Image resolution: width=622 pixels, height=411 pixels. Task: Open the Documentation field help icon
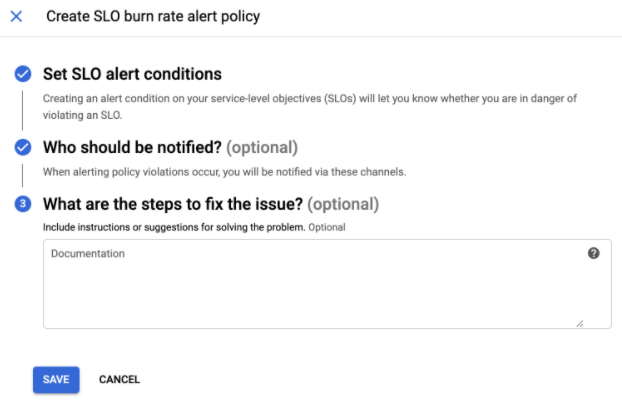(593, 254)
